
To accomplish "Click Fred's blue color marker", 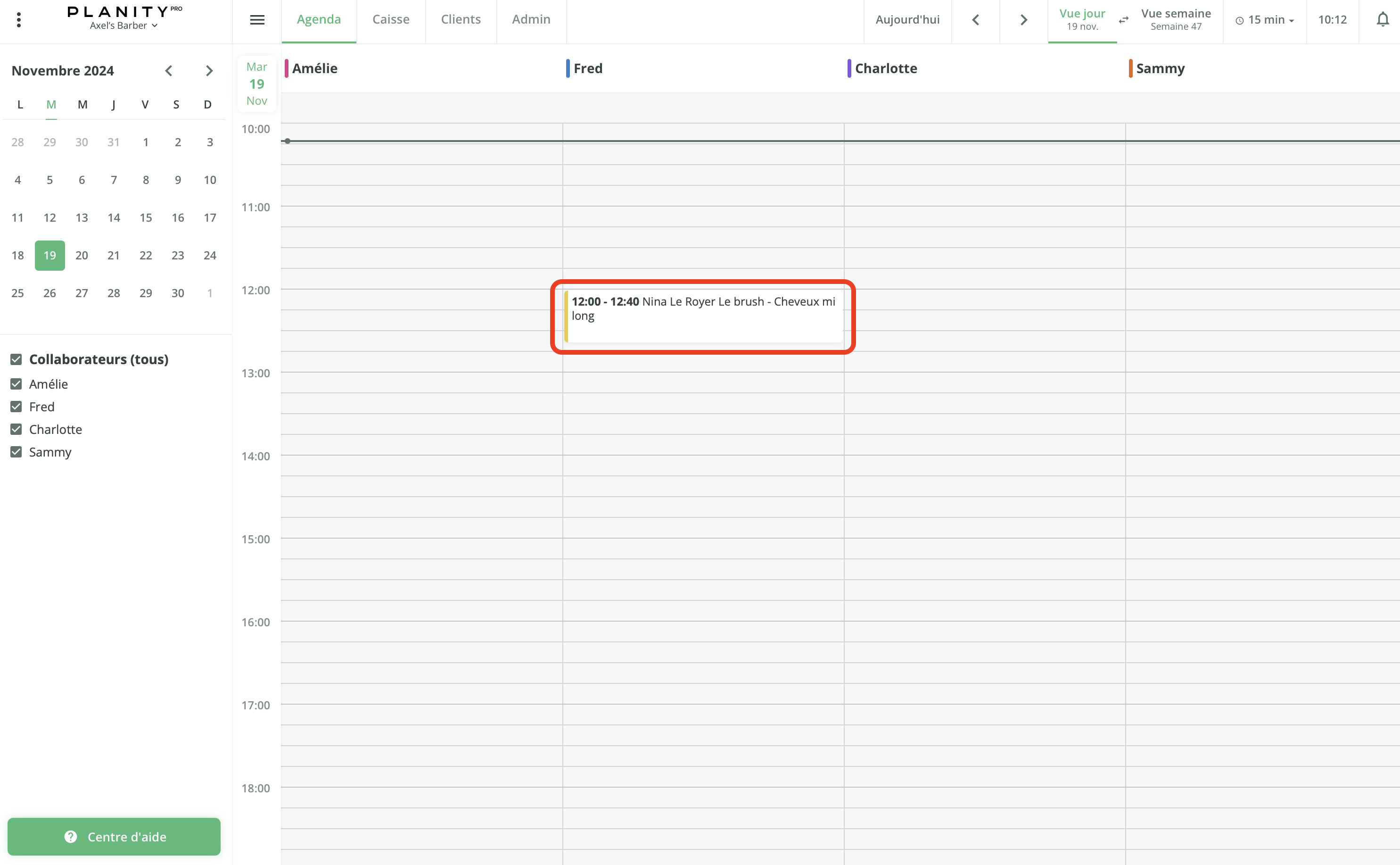I will 568,69.
